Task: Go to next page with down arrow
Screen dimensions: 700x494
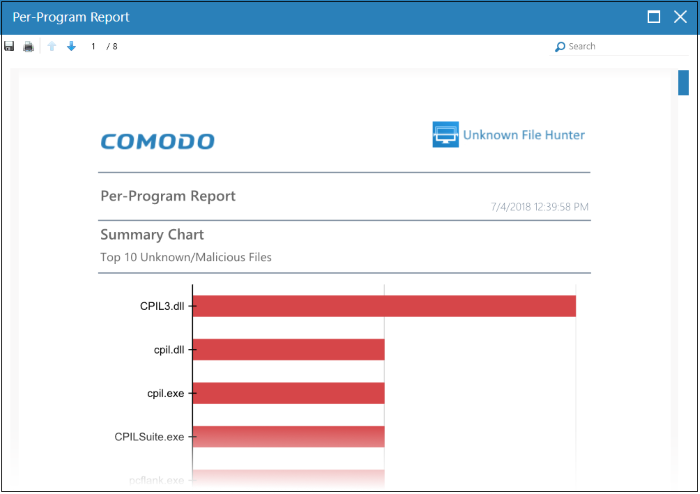Action: (71, 46)
